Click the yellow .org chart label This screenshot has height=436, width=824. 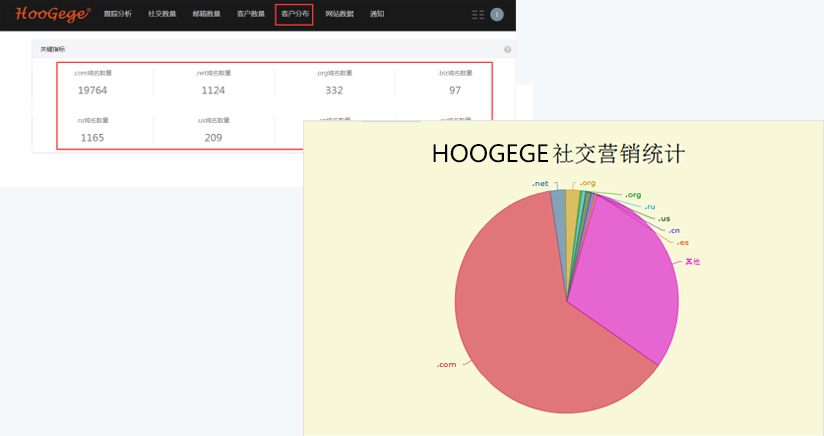coord(588,183)
